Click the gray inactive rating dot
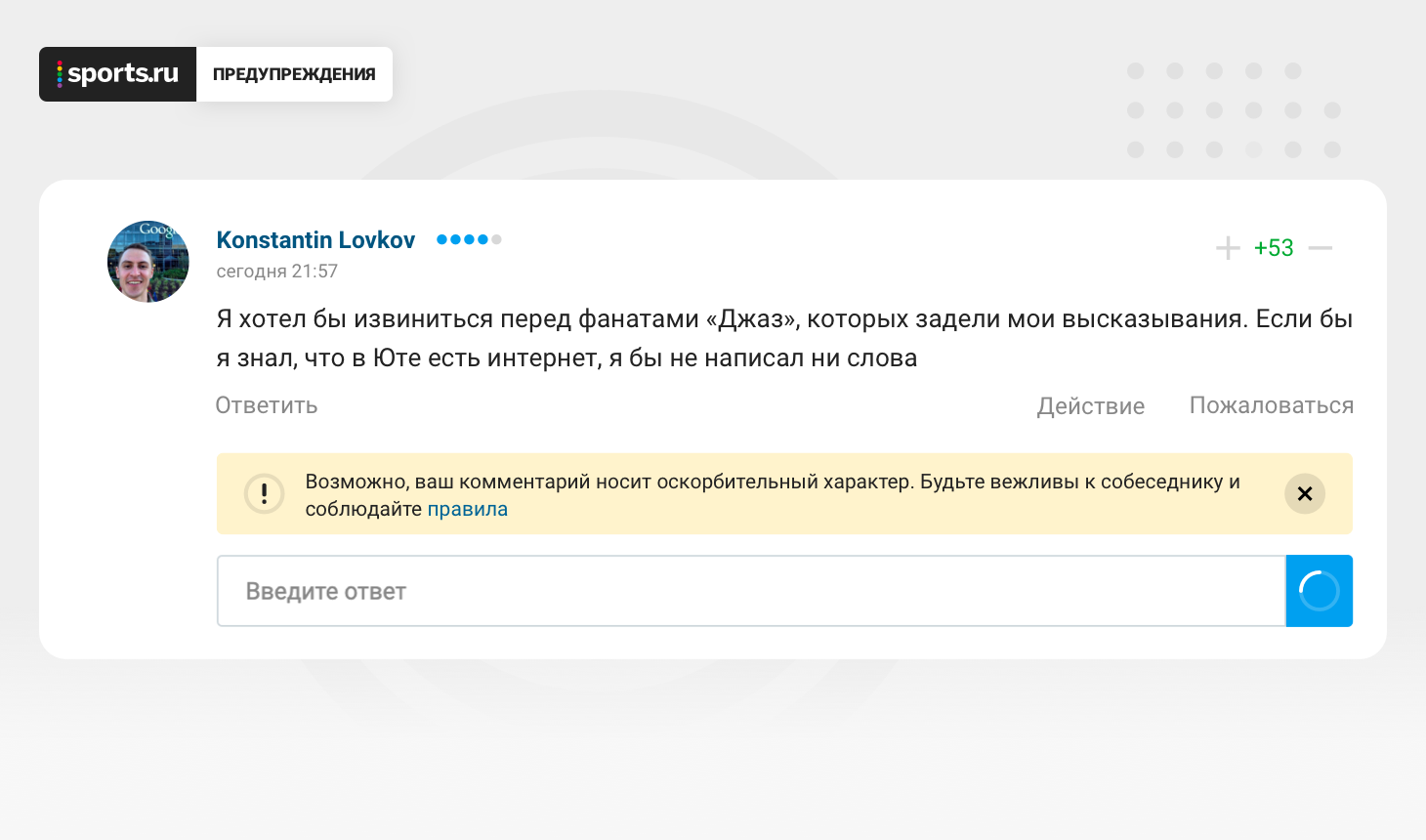1426x840 pixels. (x=496, y=239)
